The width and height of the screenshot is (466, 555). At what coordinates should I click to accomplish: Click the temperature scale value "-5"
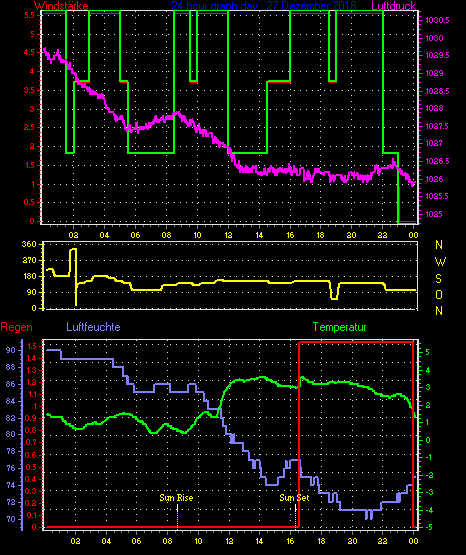tap(428, 528)
